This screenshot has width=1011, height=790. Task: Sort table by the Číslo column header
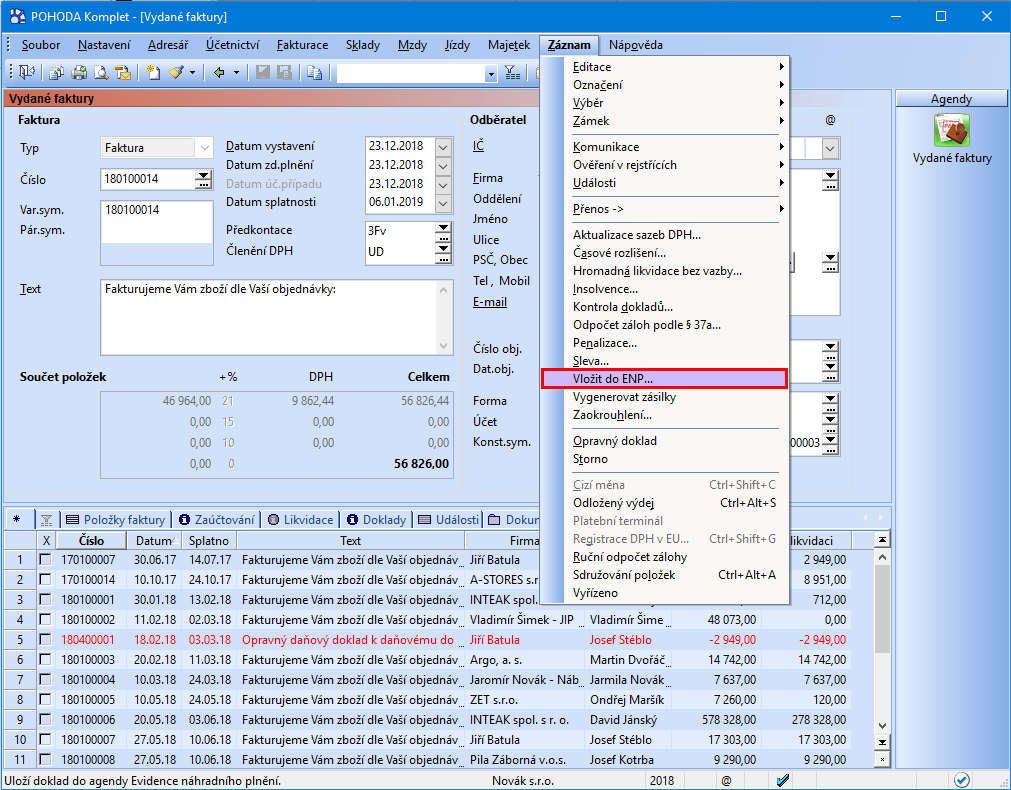pyautogui.click(x=91, y=541)
